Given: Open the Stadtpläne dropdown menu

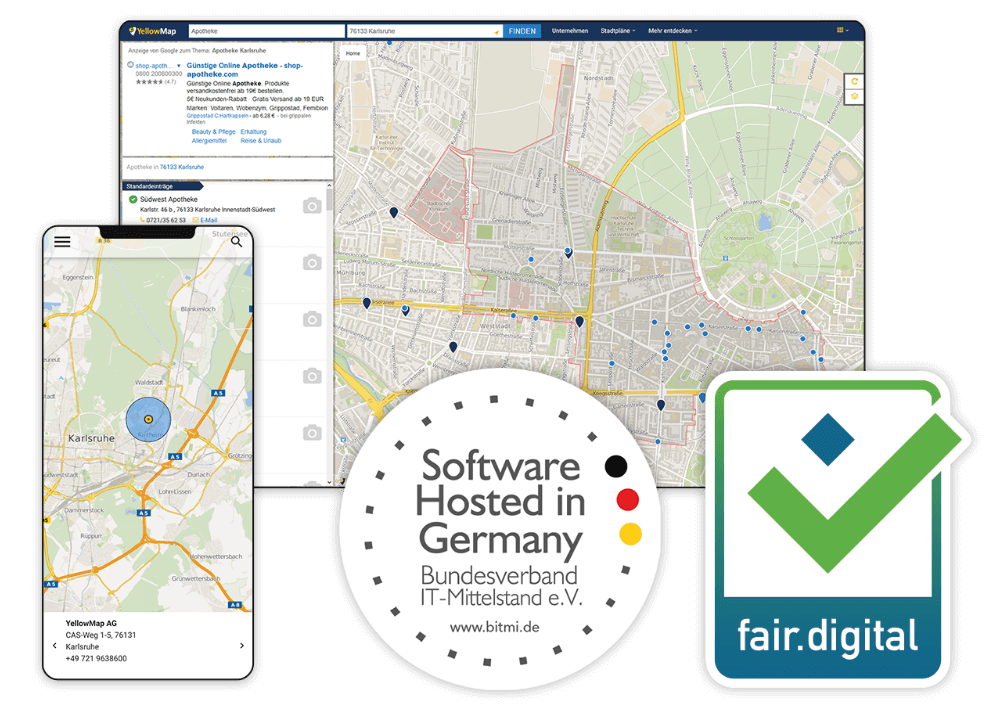Looking at the screenshot, I should coord(617,31).
